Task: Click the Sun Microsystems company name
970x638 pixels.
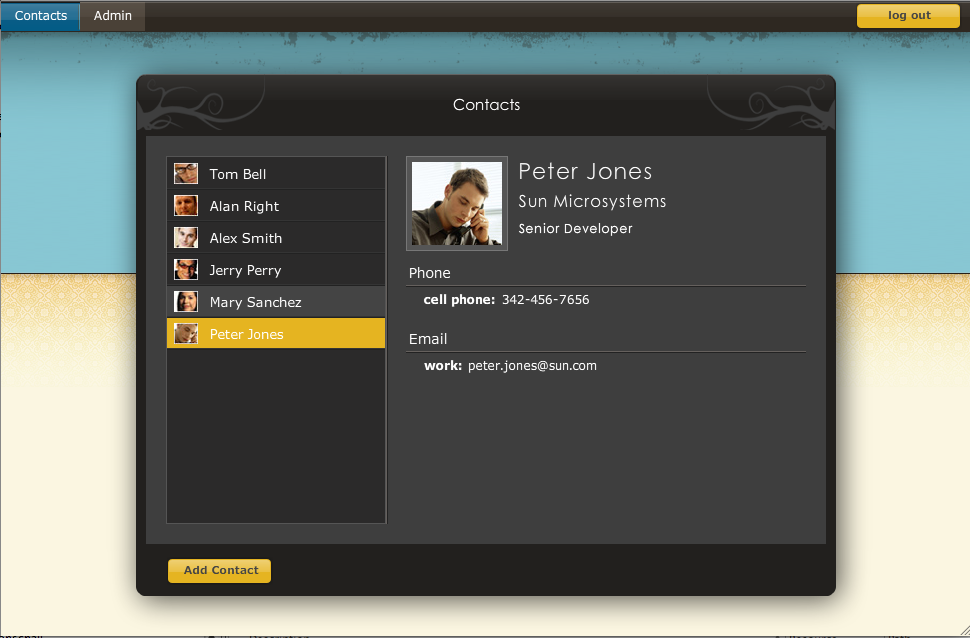Action: click(x=592, y=202)
